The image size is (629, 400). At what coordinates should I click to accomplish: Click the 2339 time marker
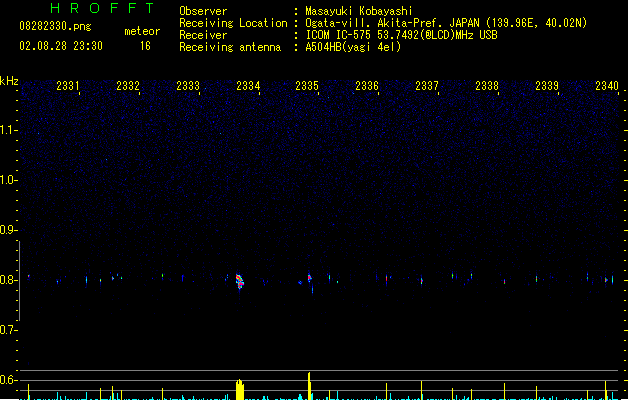pyautogui.click(x=547, y=86)
